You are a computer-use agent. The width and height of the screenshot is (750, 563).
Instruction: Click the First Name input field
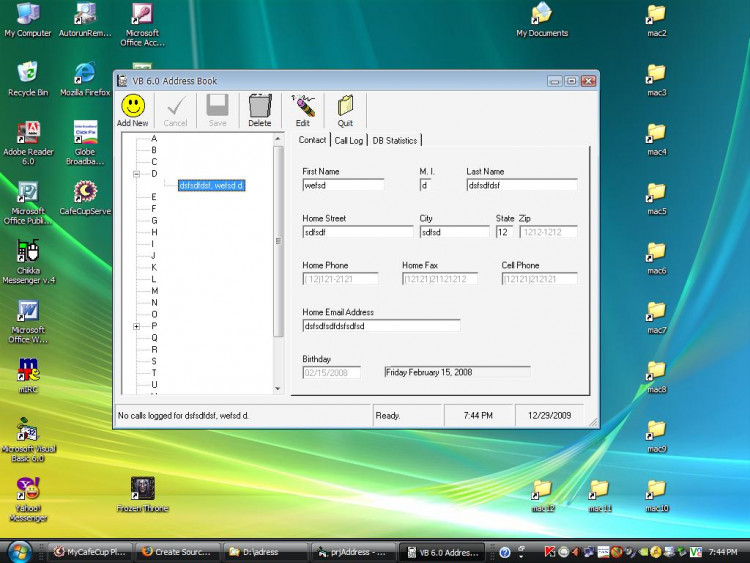point(343,185)
